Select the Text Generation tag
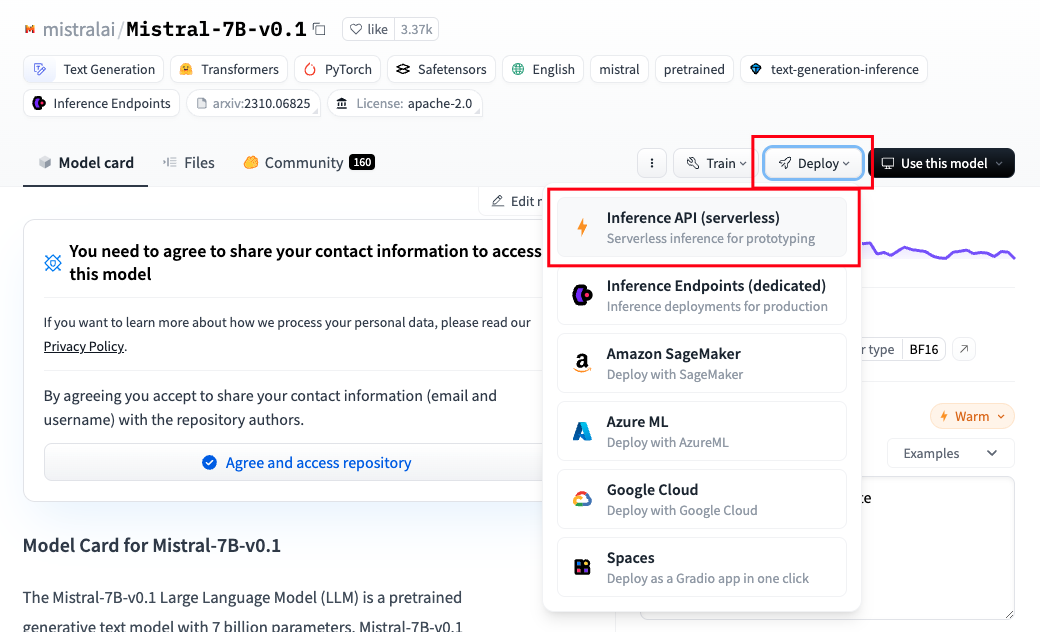 pos(94,69)
